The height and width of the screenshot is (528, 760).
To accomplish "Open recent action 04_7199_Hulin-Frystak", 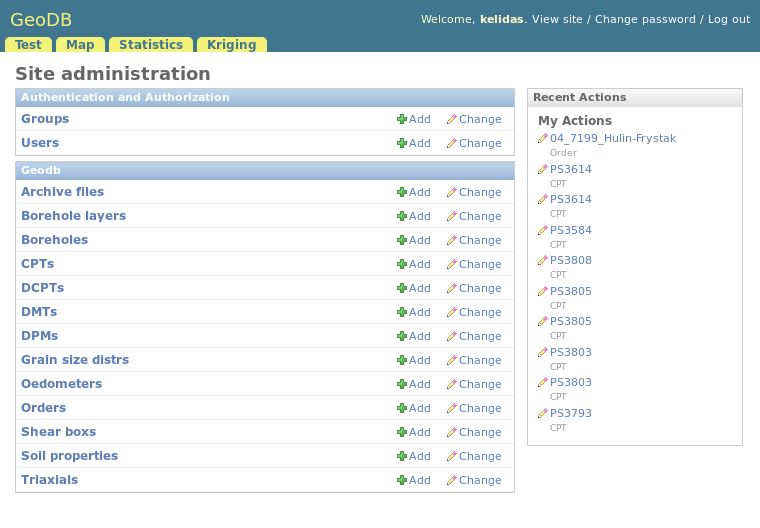I will [x=612, y=139].
